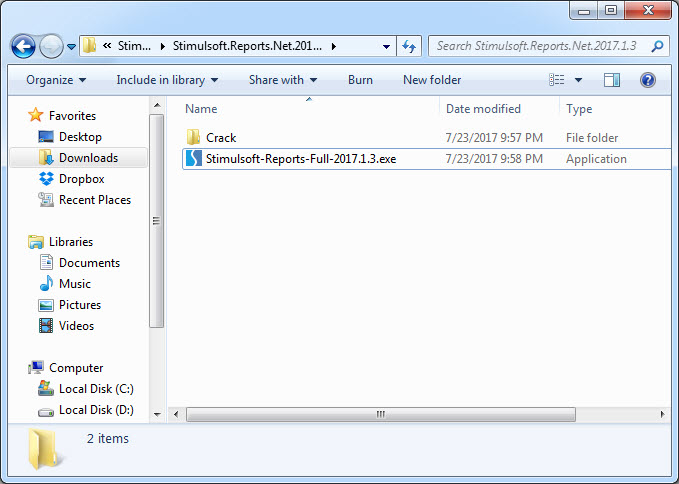The image size is (679, 484).
Task: Open the Videos library
Action: [x=76, y=326]
